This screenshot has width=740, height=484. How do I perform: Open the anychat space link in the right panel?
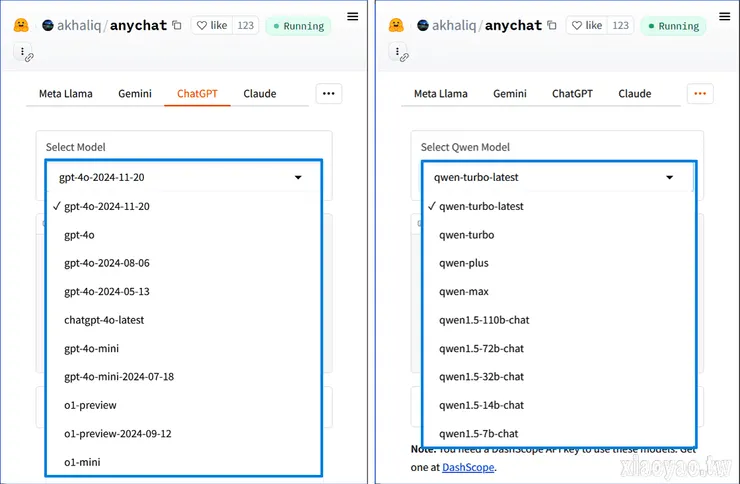point(513,25)
